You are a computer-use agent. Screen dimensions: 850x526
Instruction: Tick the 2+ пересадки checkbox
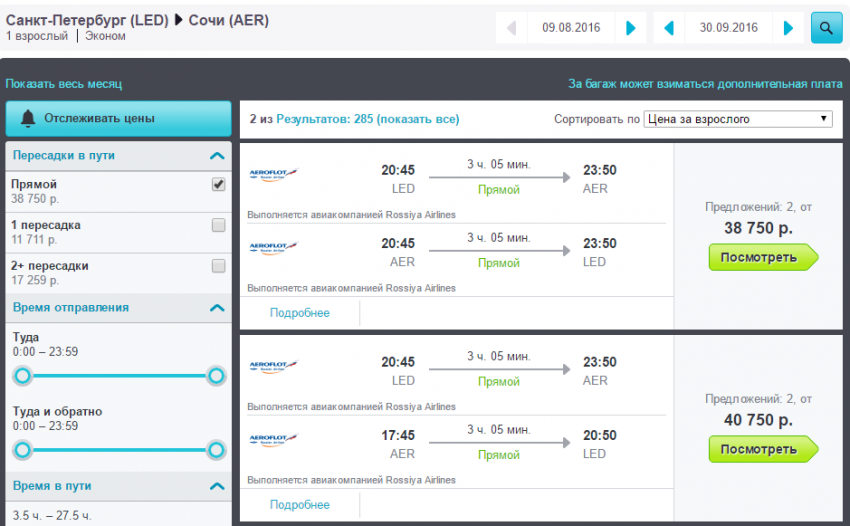pyautogui.click(x=218, y=266)
